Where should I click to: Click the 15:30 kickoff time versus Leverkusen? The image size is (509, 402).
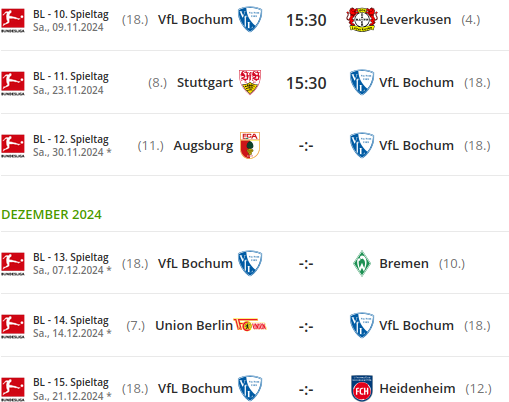tap(306, 20)
